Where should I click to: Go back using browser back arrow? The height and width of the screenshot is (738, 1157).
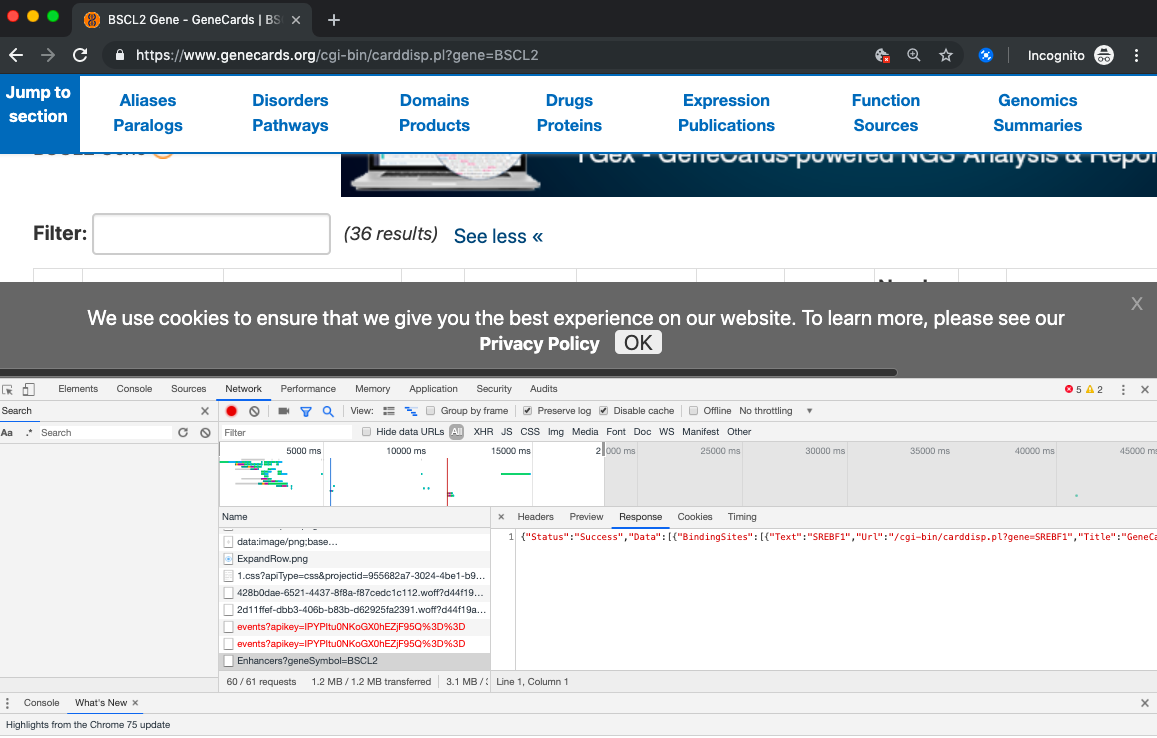(15, 55)
